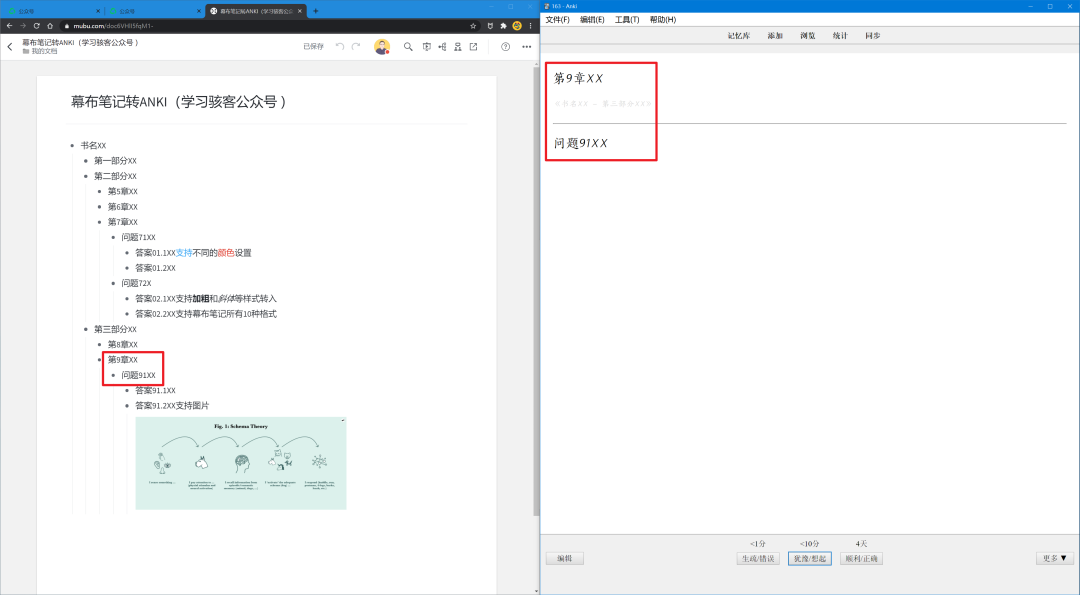Open the 文件(F) menu in Anki

click(557, 19)
